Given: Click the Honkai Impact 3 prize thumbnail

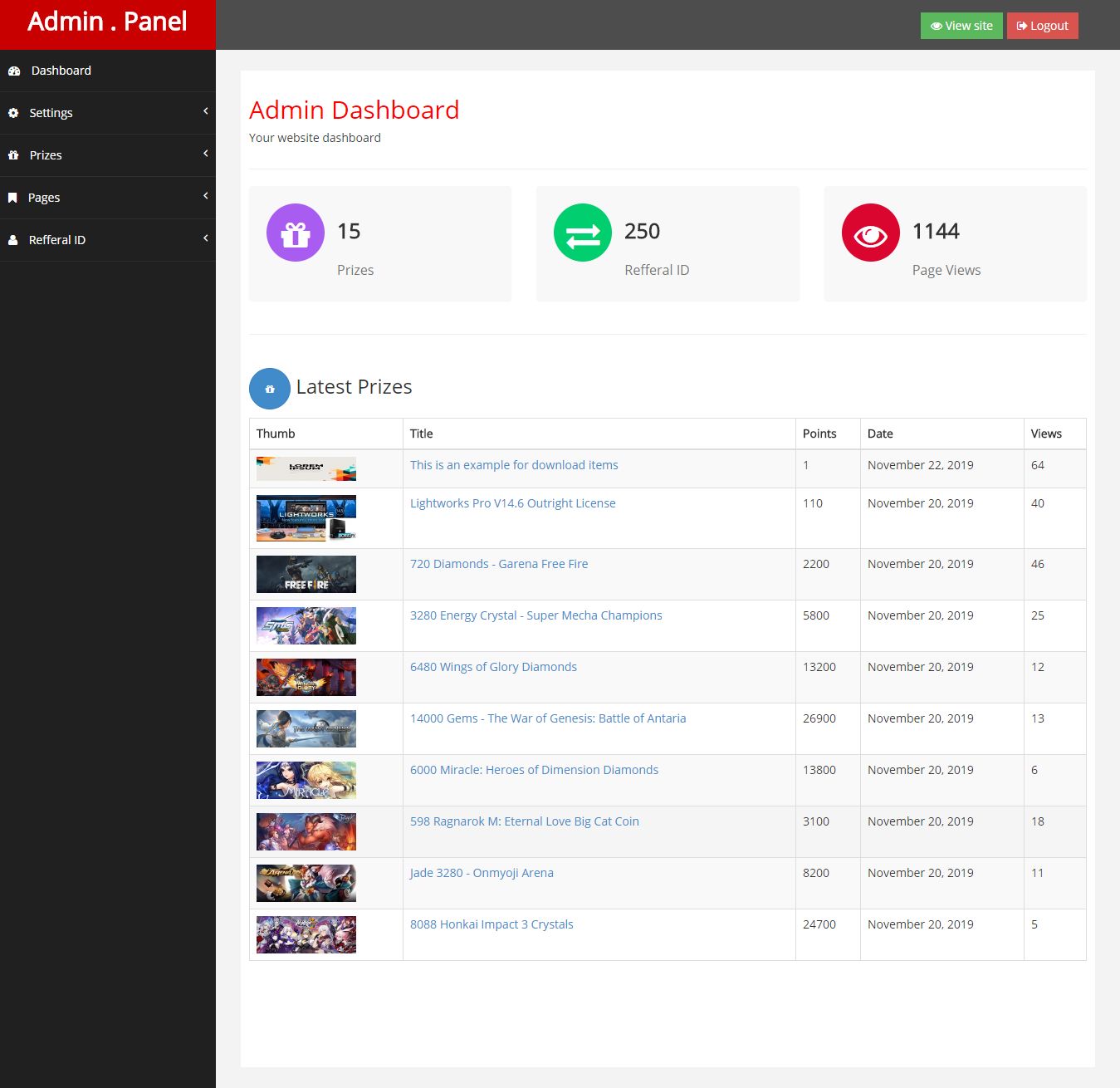Looking at the screenshot, I should (x=306, y=934).
